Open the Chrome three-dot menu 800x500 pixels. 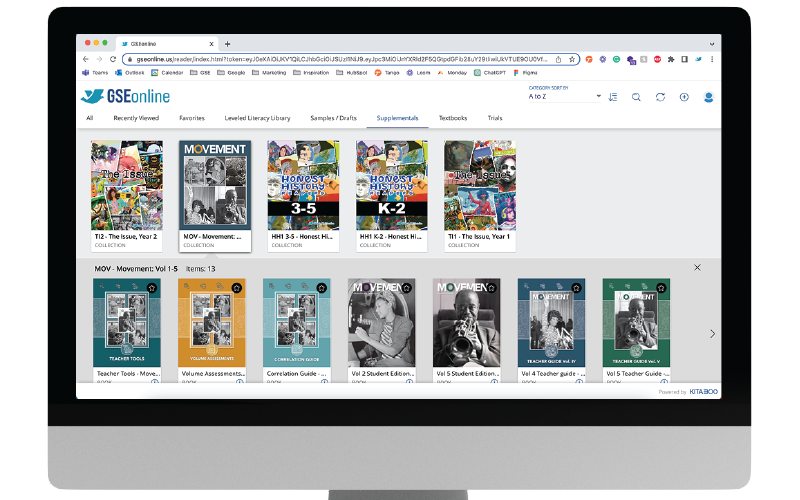point(712,59)
